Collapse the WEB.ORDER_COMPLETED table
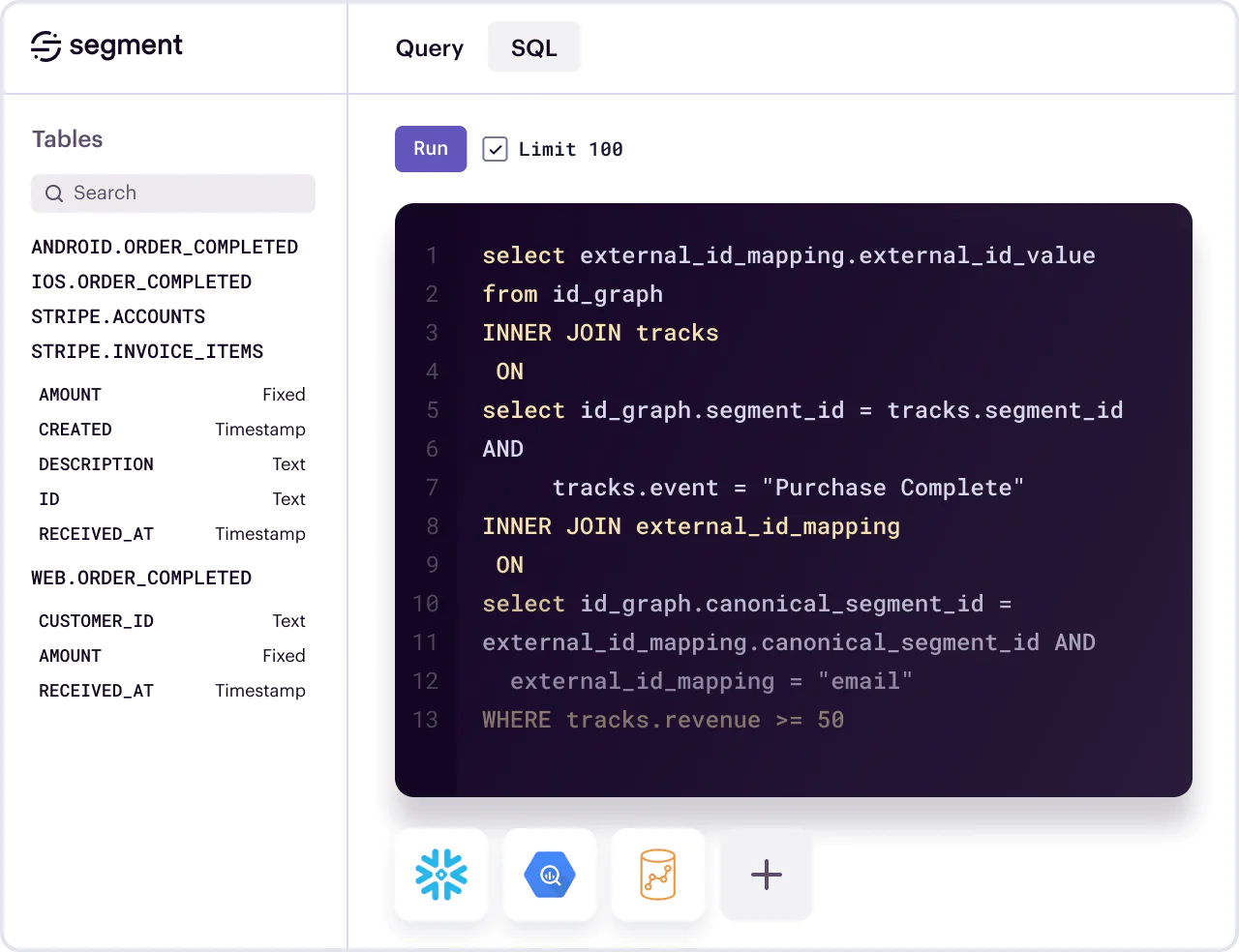This screenshot has height=952, width=1239. (141, 578)
